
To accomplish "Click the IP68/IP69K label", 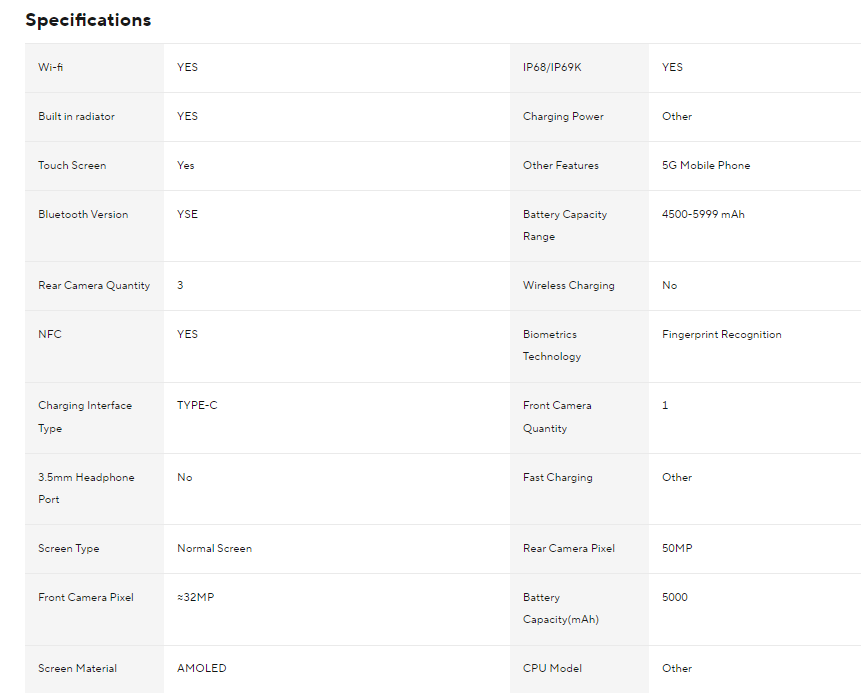I will coord(552,67).
